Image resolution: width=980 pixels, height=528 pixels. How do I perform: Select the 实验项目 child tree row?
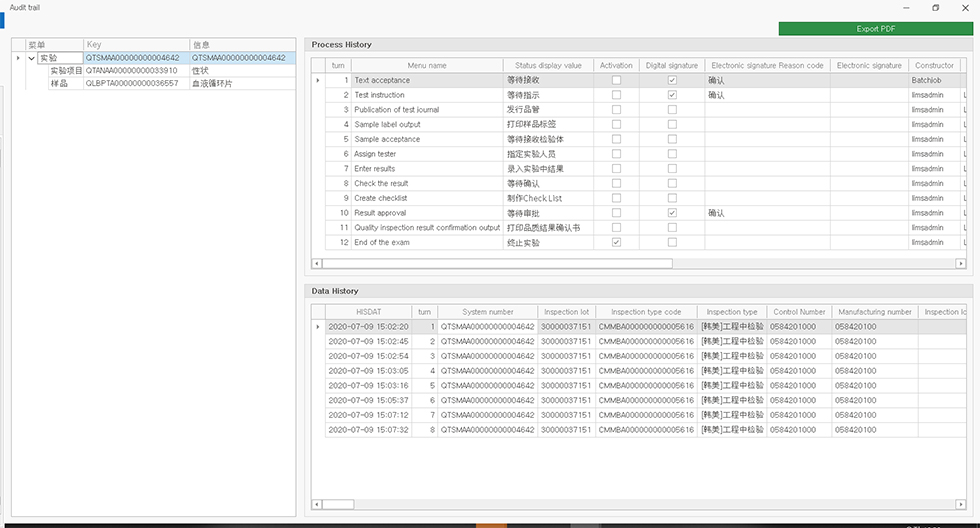(x=66, y=71)
